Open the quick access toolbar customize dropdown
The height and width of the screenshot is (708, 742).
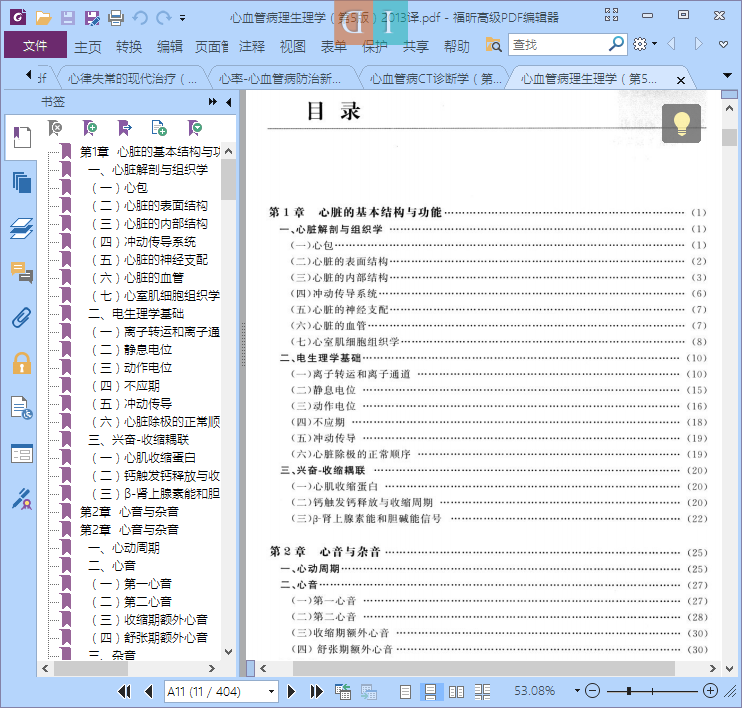click(x=183, y=19)
